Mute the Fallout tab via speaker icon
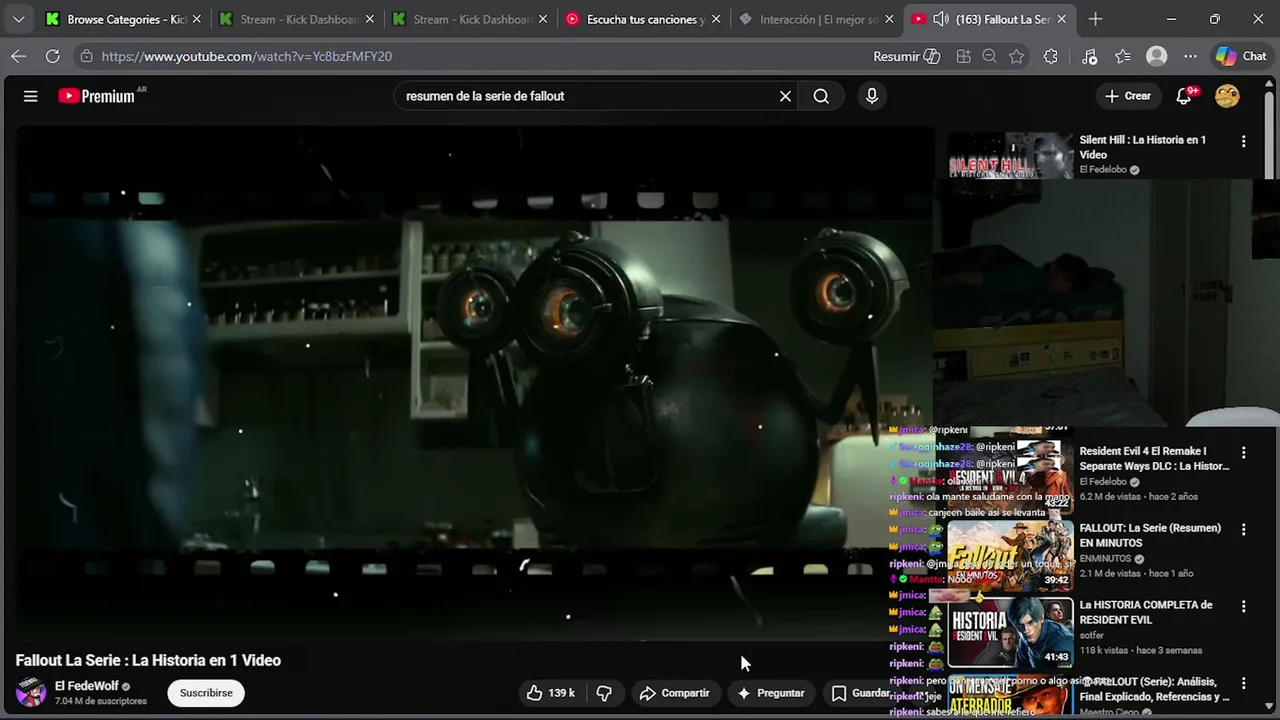 pos(942,19)
